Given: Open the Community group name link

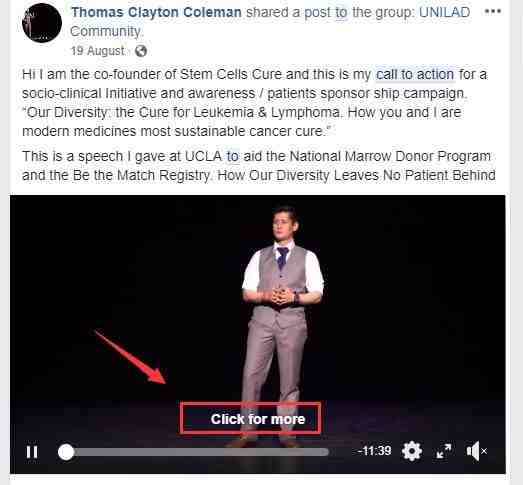Looking at the screenshot, I should [x=107, y=31].
